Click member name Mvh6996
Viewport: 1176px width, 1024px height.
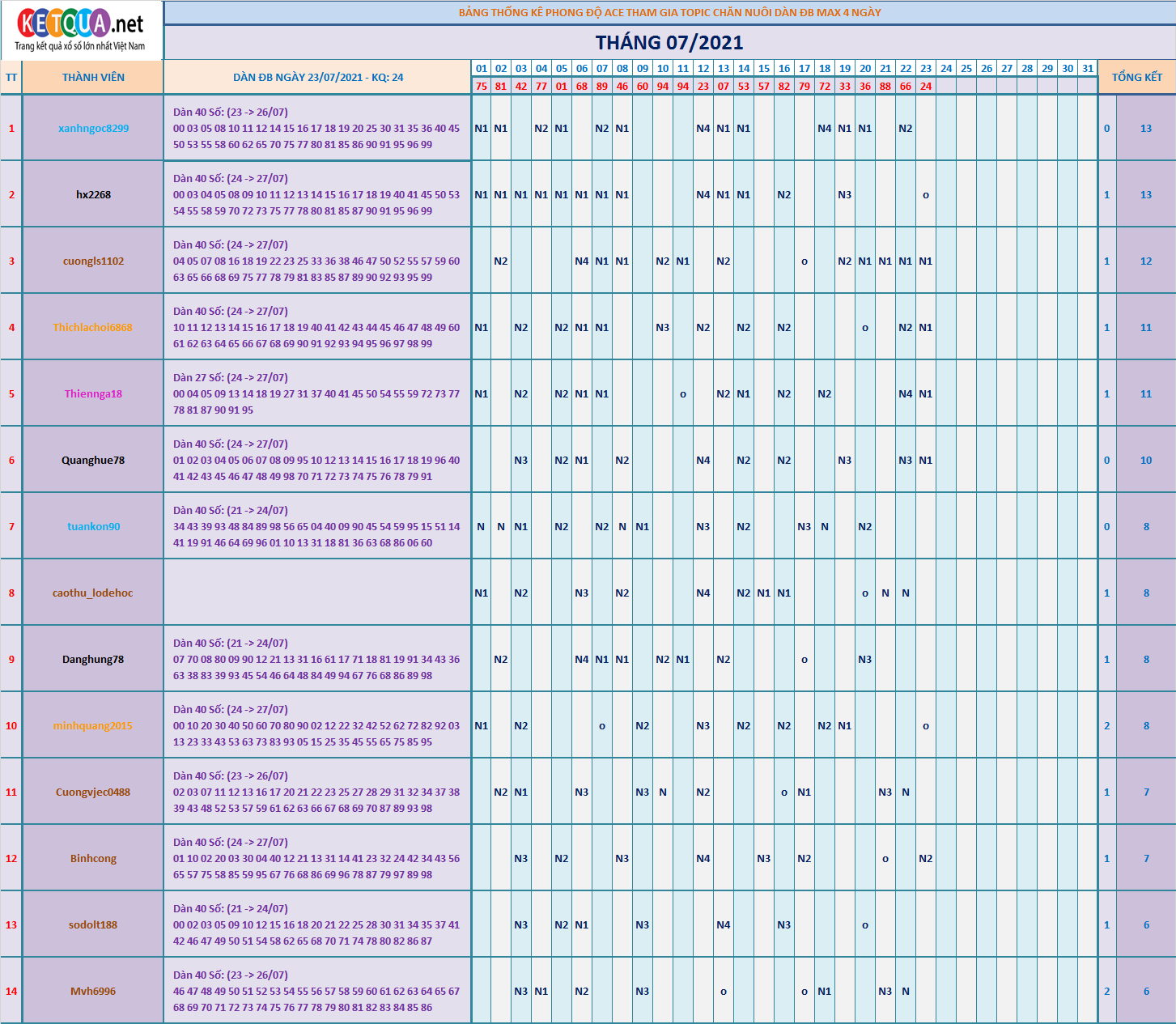click(x=93, y=991)
